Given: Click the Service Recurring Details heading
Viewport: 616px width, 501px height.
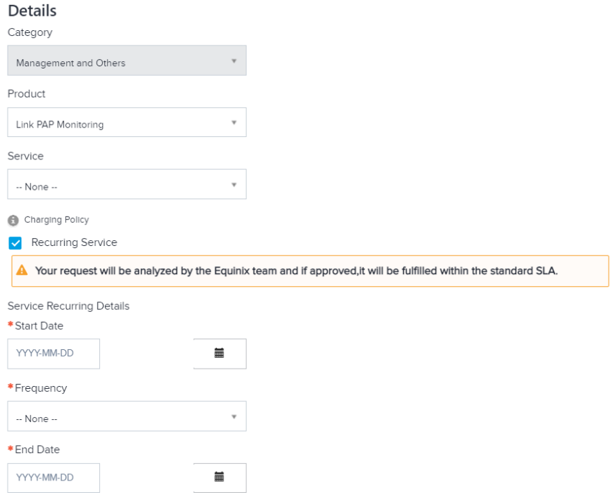Looking at the screenshot, I should pyautogui.click(x=68, y=306).
